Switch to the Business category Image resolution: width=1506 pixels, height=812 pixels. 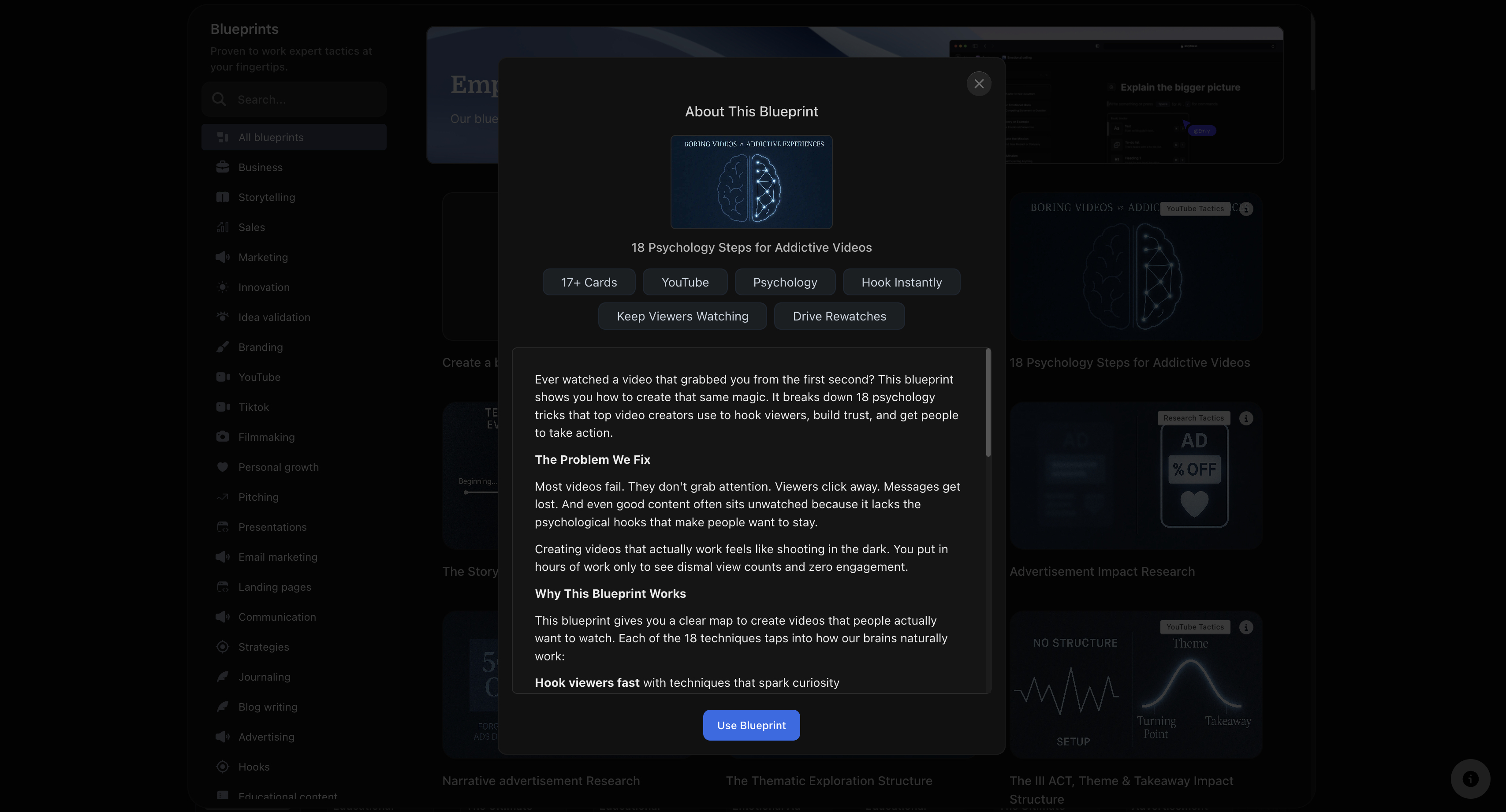(260, 167)
